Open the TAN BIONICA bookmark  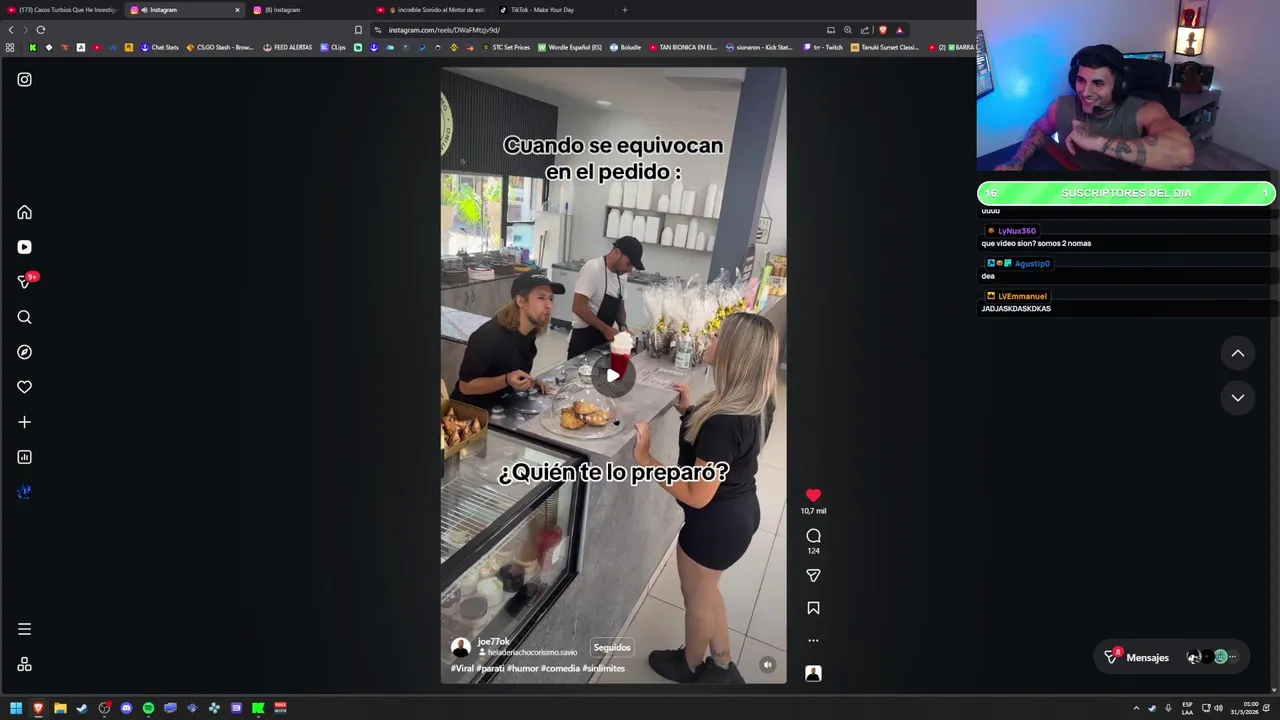683,47
